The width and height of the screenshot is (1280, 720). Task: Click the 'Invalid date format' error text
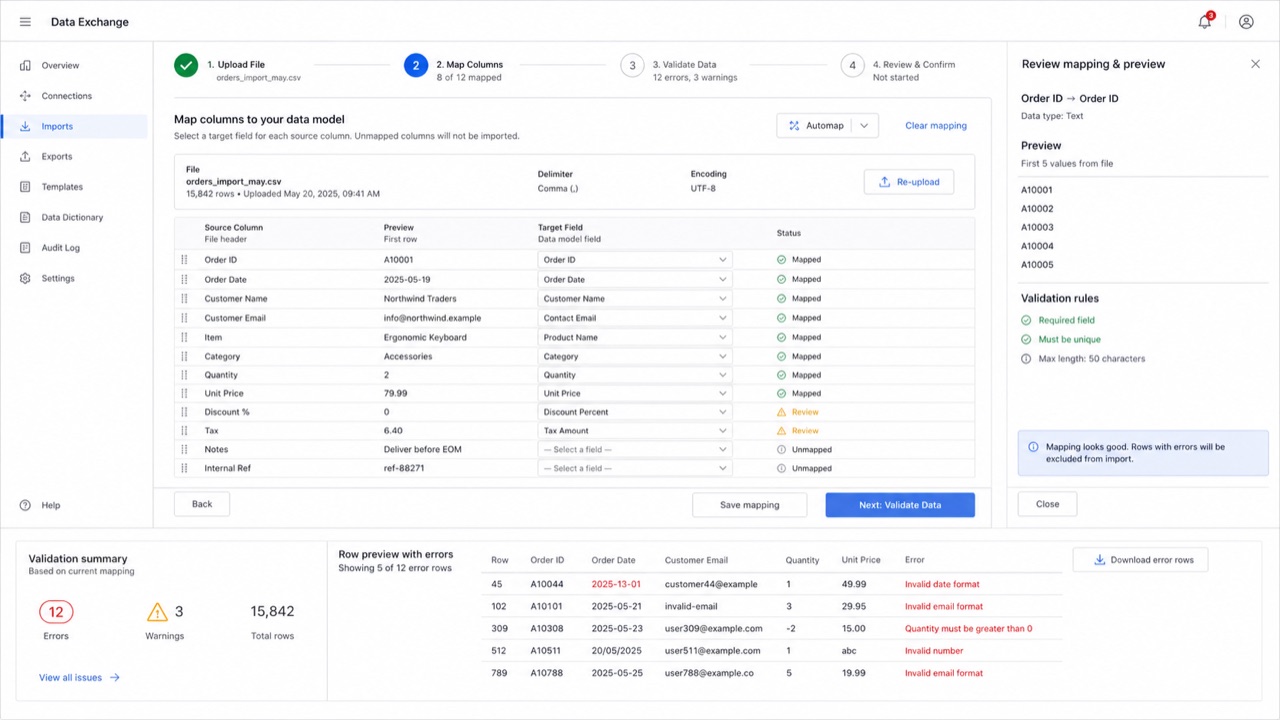tap(942, 584)
